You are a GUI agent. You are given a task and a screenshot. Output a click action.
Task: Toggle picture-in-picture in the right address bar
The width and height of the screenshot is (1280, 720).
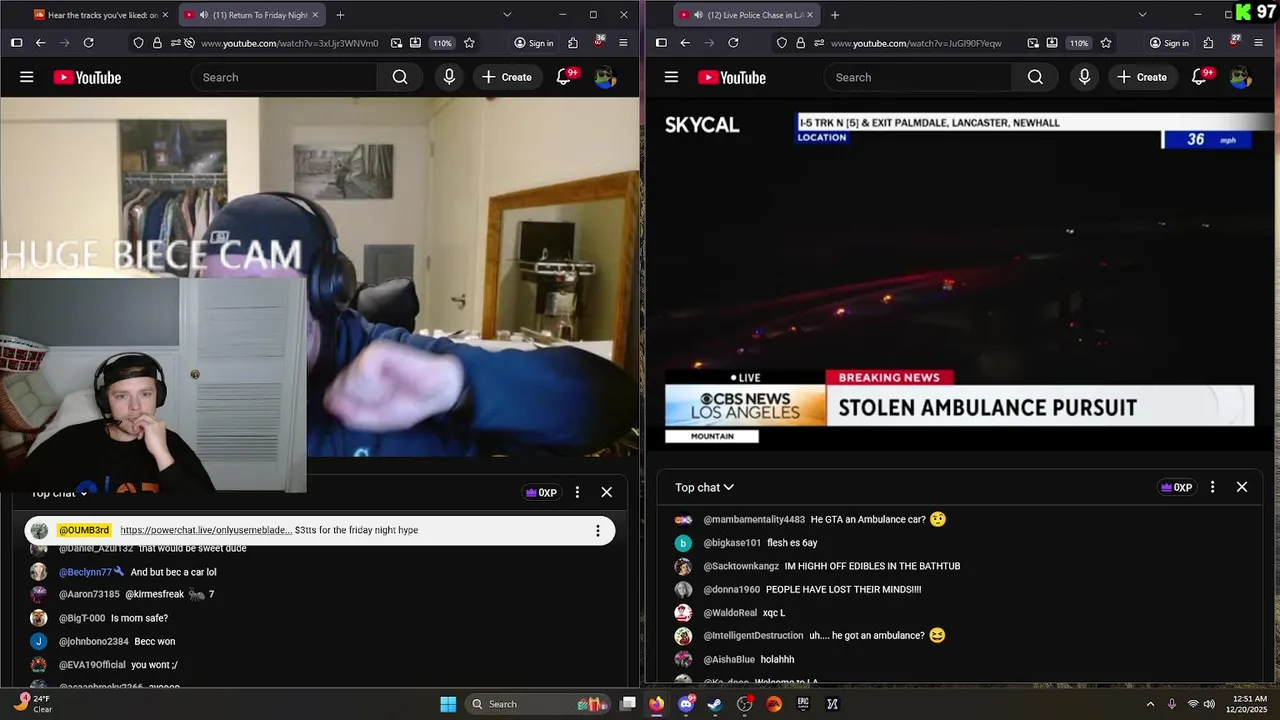1052,43
